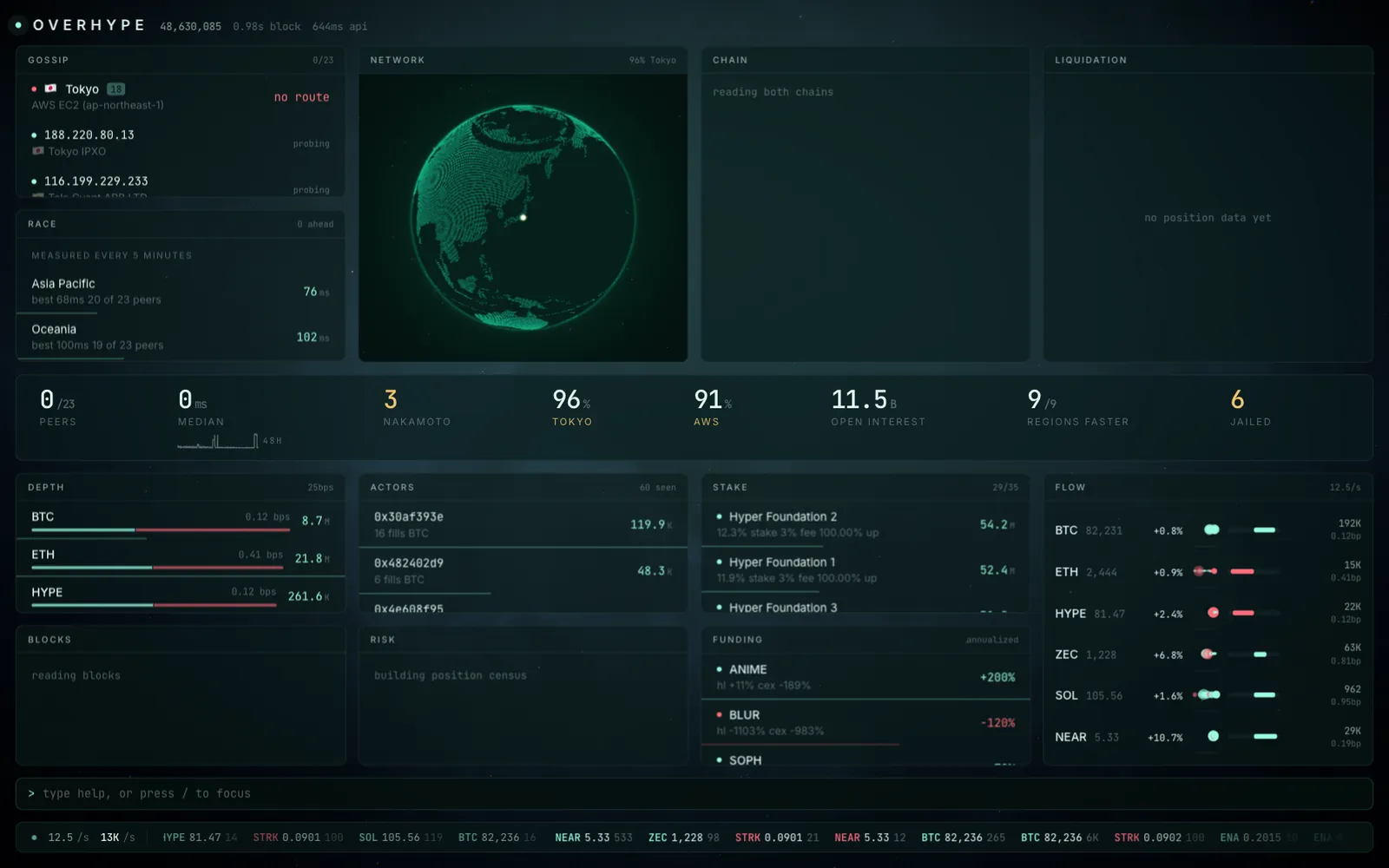Select validator Hyper Foundation 3
The height and width of the screenshot is (868, 1389).
[866, 605]
